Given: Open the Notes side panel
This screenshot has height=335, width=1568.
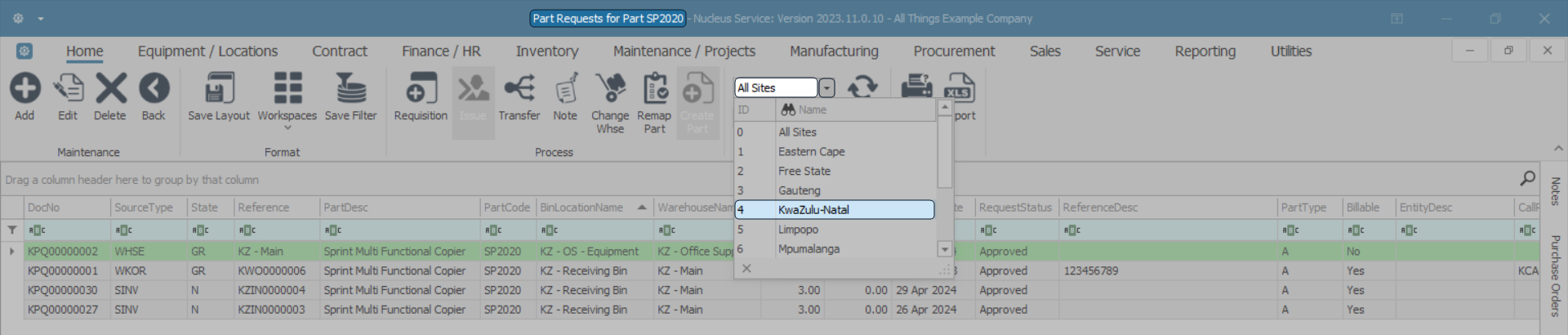Looking at the screenshot, I should [1556, 191].
